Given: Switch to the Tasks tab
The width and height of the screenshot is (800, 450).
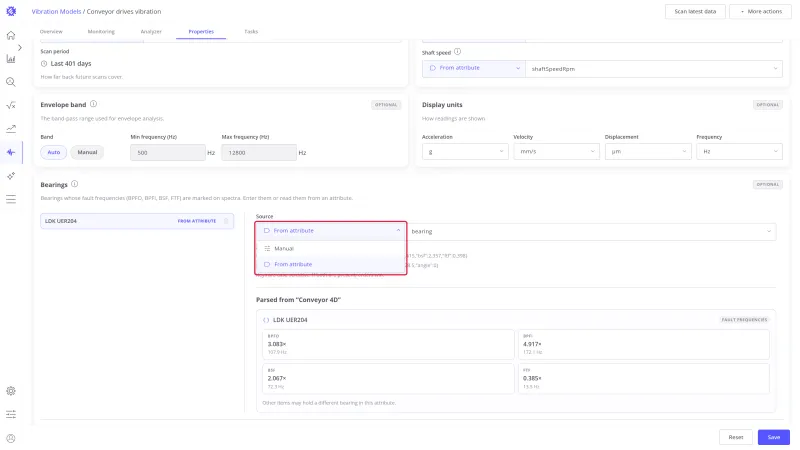Looking at the screenshot, I should click(251, 32).
